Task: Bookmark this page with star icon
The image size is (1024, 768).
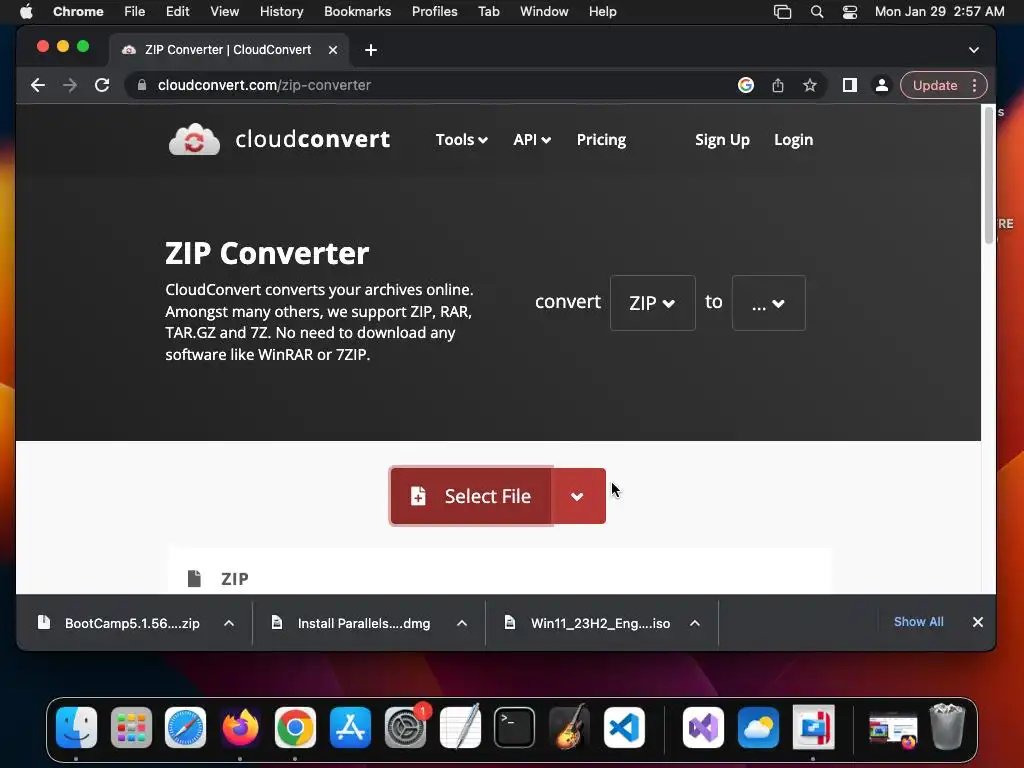Action: (810, 85)
